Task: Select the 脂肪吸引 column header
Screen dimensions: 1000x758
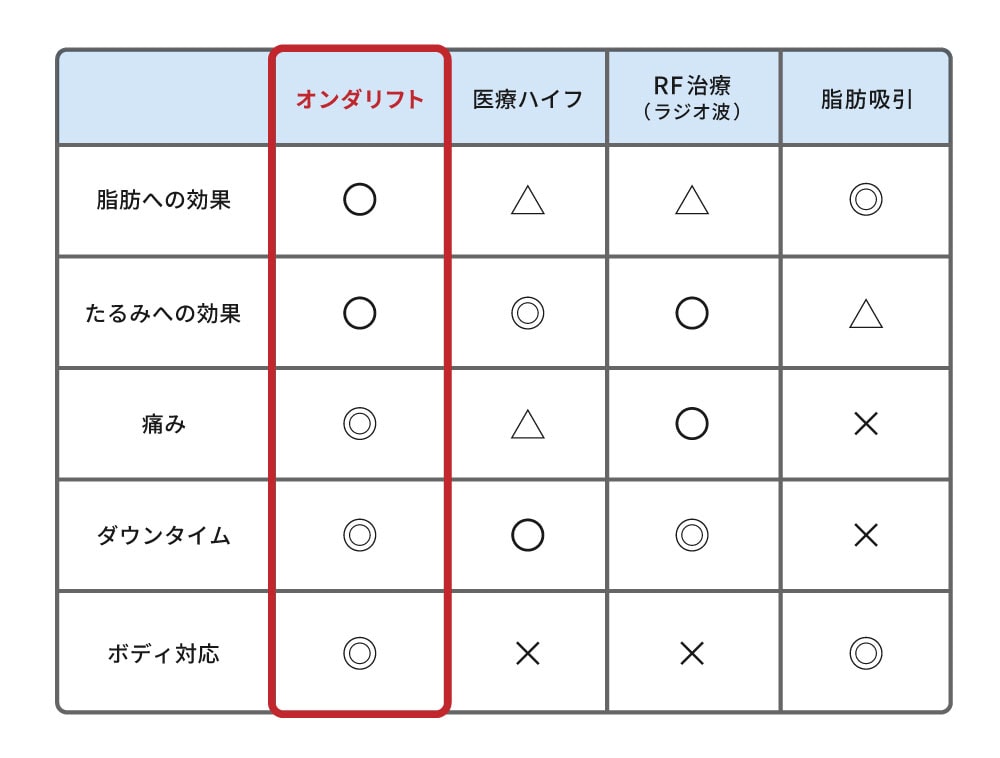Action: 866,99
